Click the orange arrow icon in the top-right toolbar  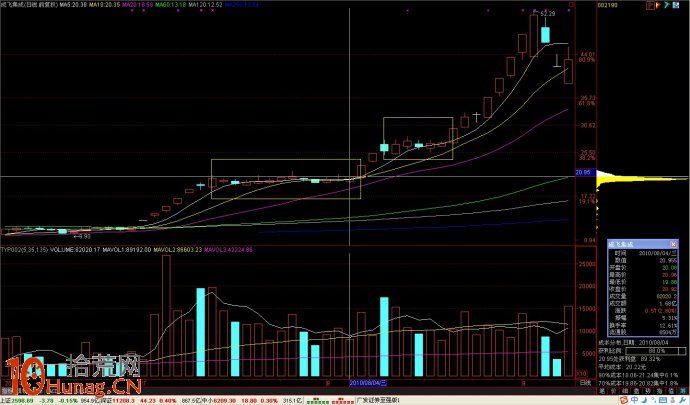(658, 5)
